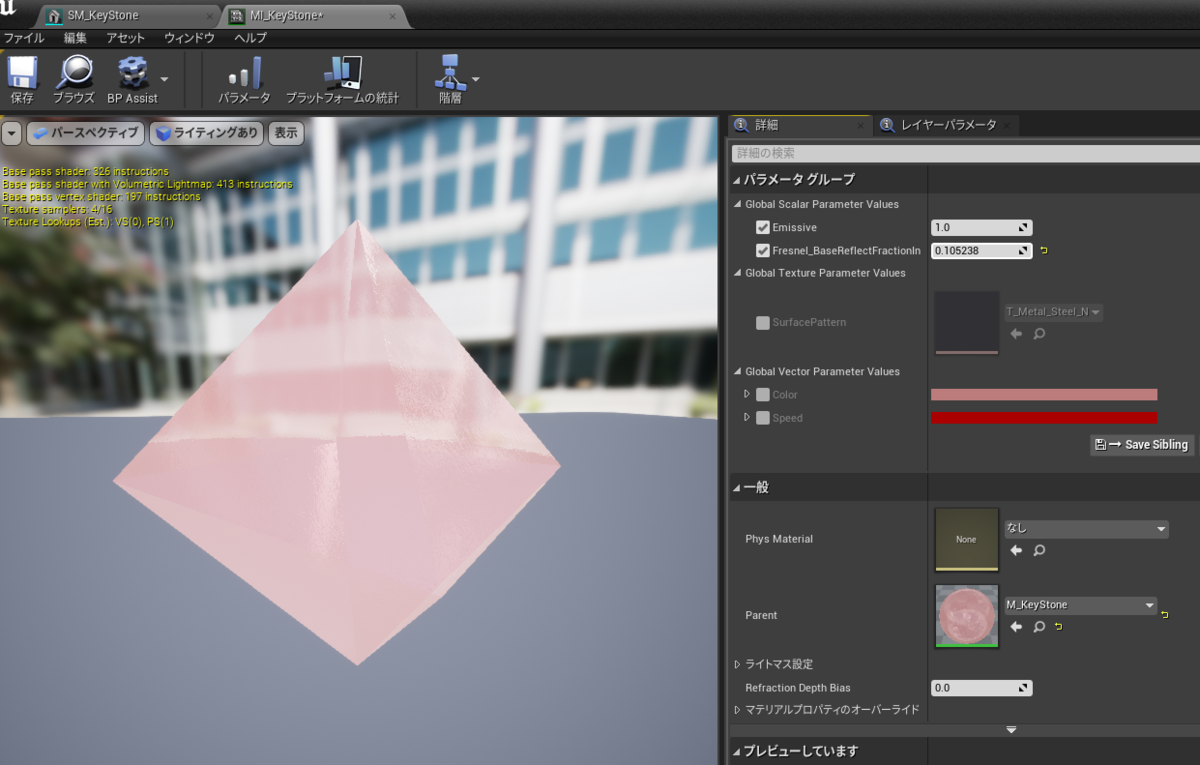Click browse magnifier under T_Metal_Steel_N
Viewport: 1200px width, 765px height.
(1039, 334)
